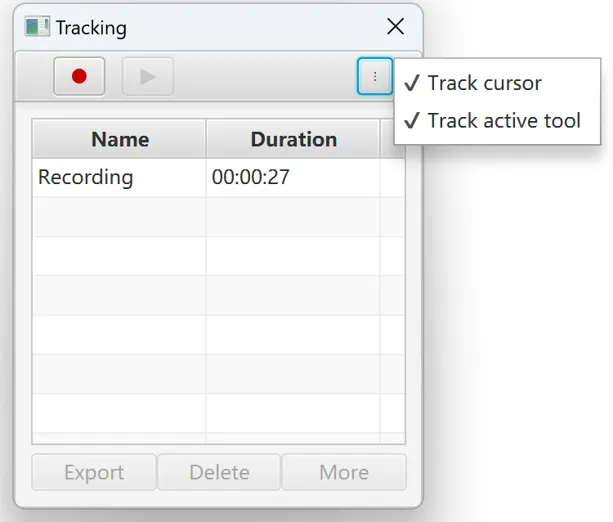613x522 pixels.
Task: Select the 00:00:27 duration cell
Action: (293, 178)
